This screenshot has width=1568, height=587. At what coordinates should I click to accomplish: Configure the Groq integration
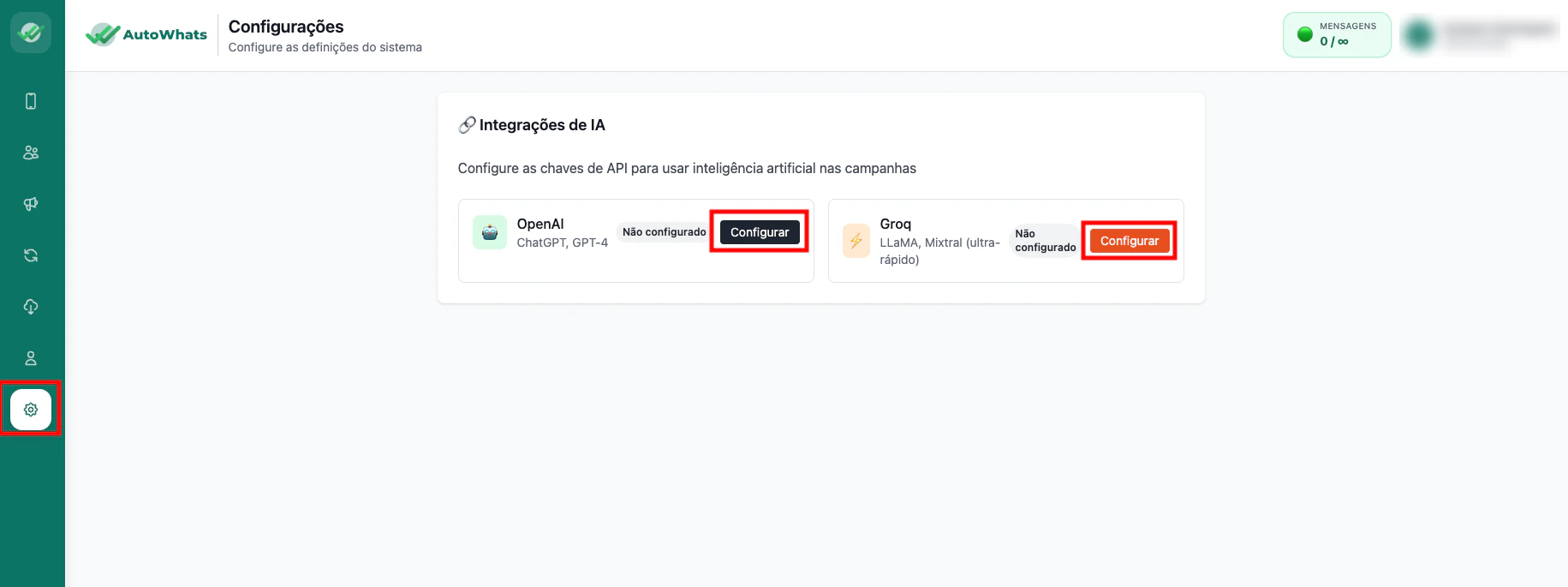[1130, 241]
